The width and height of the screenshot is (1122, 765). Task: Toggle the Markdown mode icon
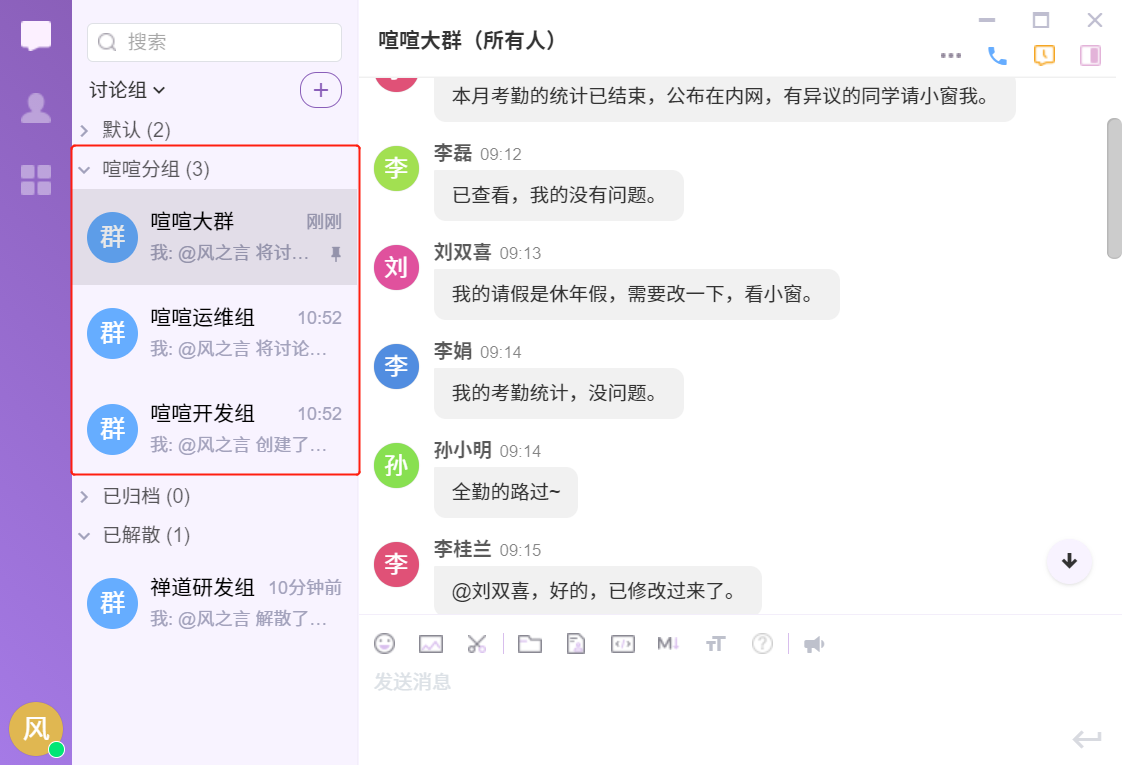coord(668,644)
